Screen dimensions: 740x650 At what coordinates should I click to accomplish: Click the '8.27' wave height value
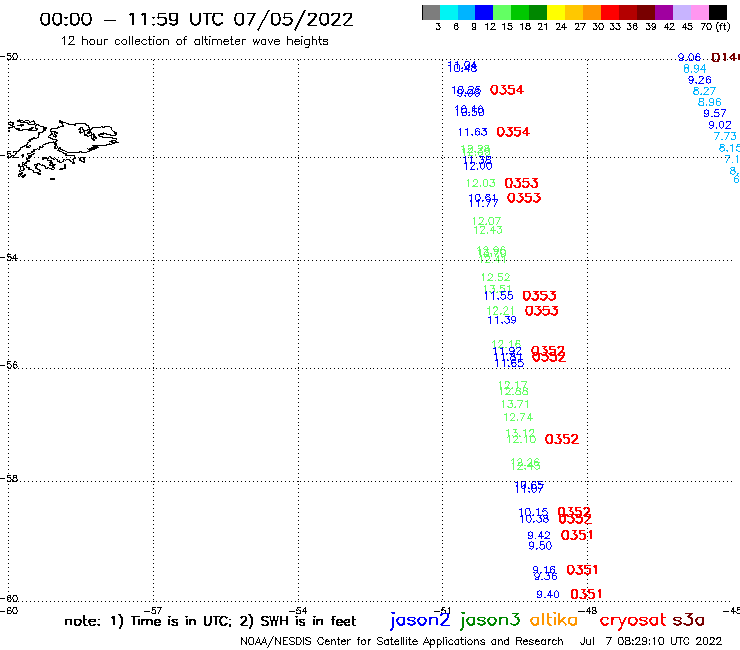click(x=704, y=91)
